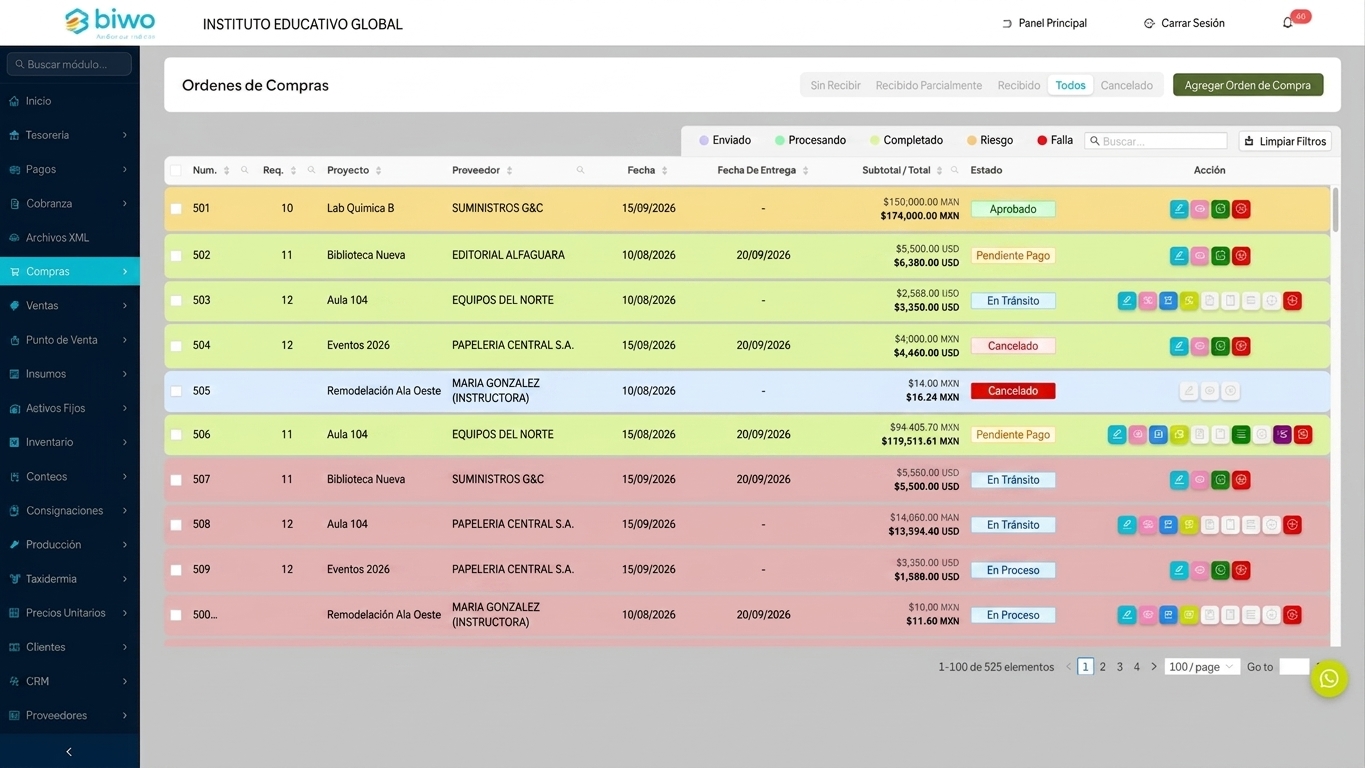
Task: Switch to the Recibido Parcialmente tab
Action: tap(929, 86)
